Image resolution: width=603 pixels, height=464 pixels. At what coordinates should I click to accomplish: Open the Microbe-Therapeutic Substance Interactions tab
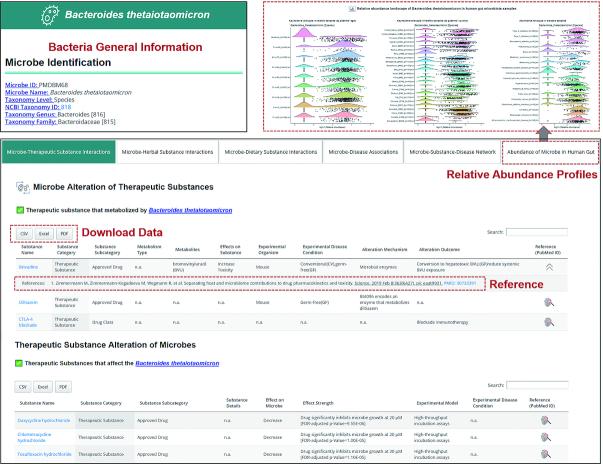click(x=58, y=152)
